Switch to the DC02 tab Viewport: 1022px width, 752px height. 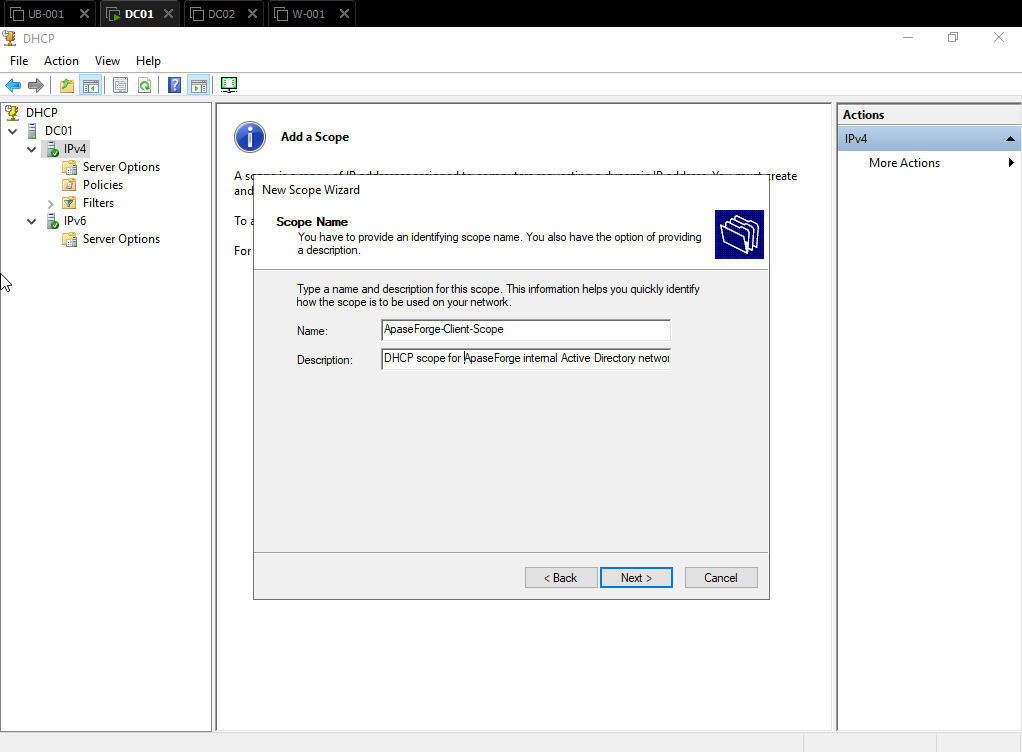[x=221, y=14]
